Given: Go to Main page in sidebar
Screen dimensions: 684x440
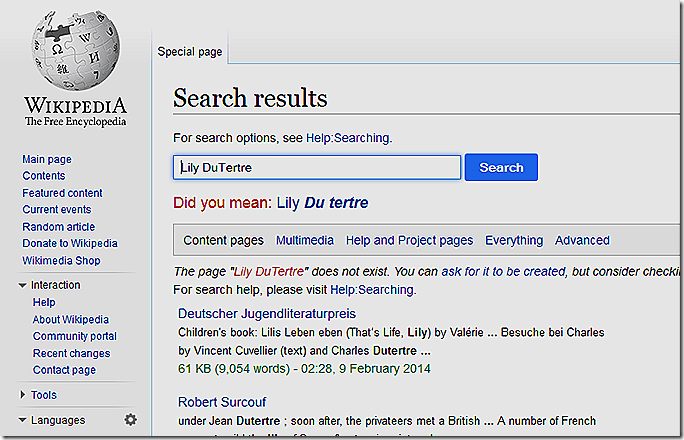Looking at the screenshot, I should (47, 159).
